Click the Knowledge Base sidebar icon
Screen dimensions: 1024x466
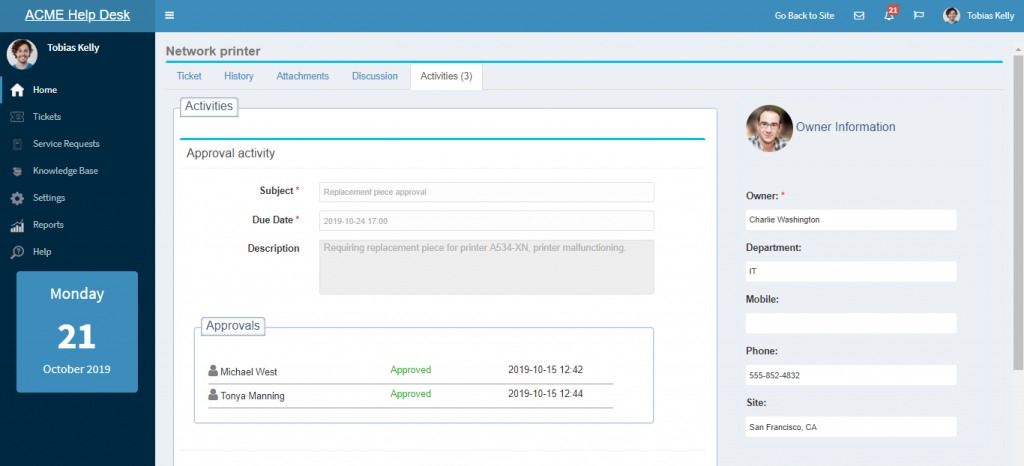point(18,171)
